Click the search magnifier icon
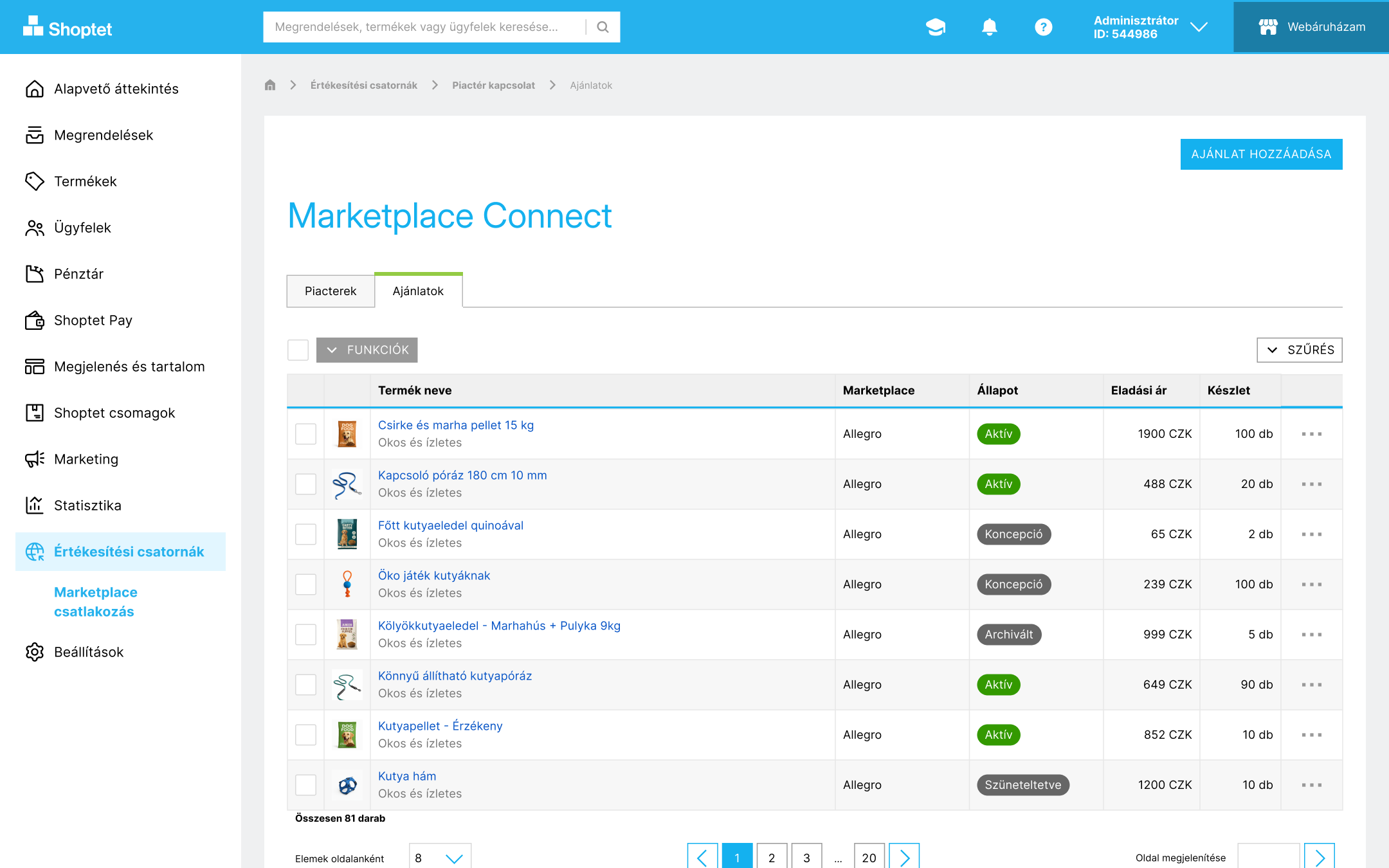The image size is (1389, 868). pyautogui.click(x=603, y=27)
